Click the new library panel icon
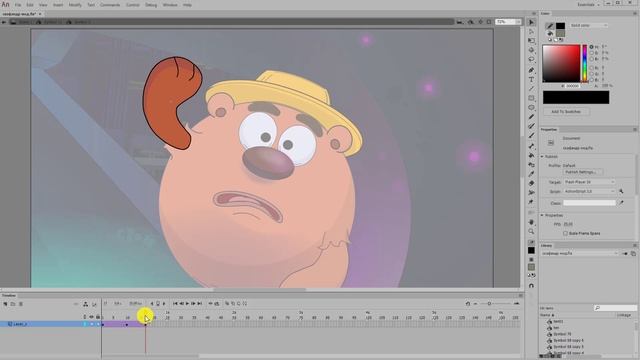Image resolution: width=640 pixels, height=360 pixels. coord(633,253)
